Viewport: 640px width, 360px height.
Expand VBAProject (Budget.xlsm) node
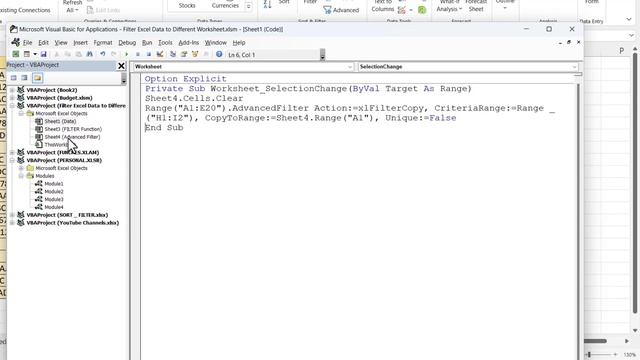[12, 98]
